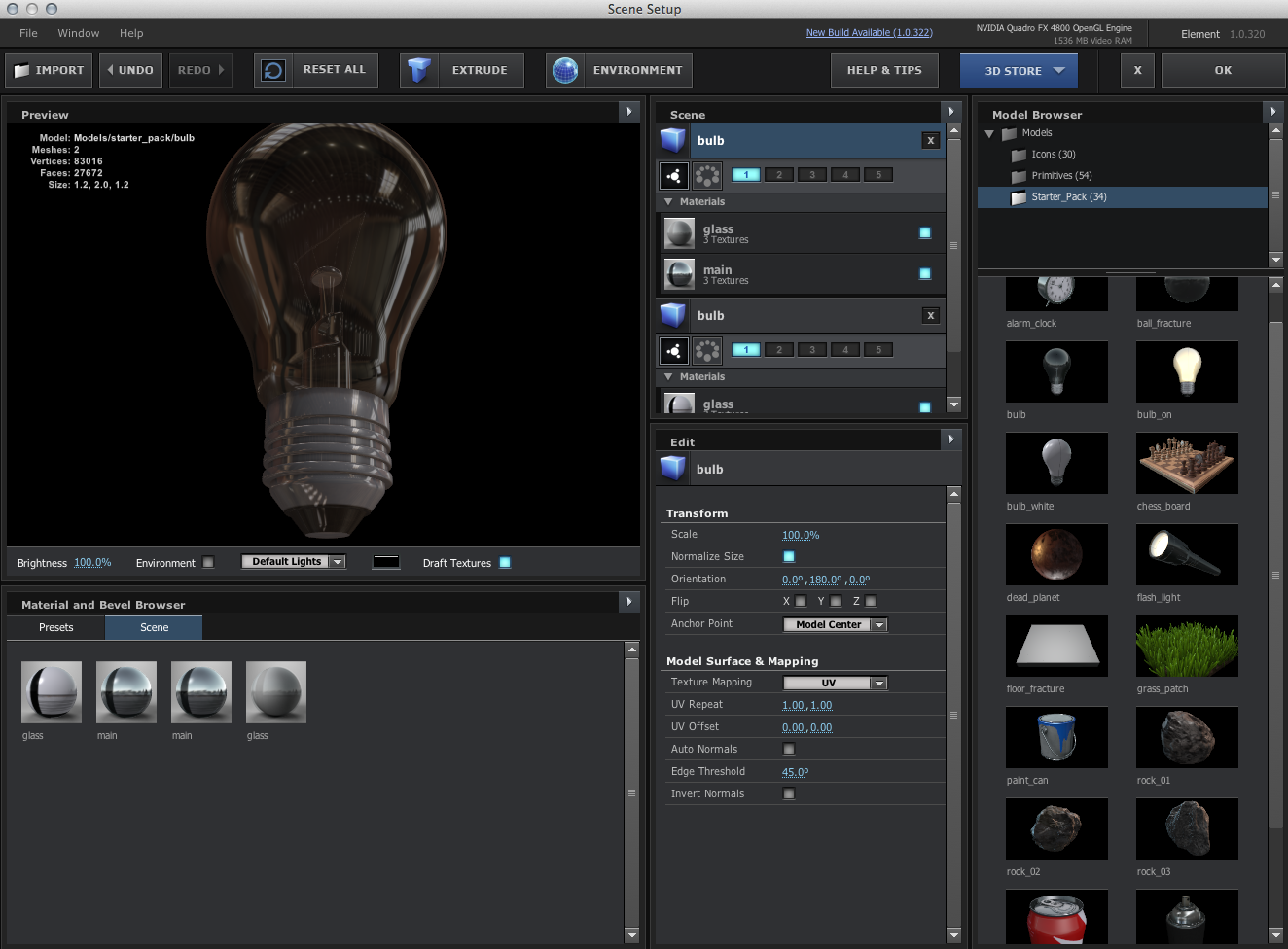This screenshot has width=1288, height=949.
Task: Click the main material sphere icon in Scene list
Action: [679, 274]
